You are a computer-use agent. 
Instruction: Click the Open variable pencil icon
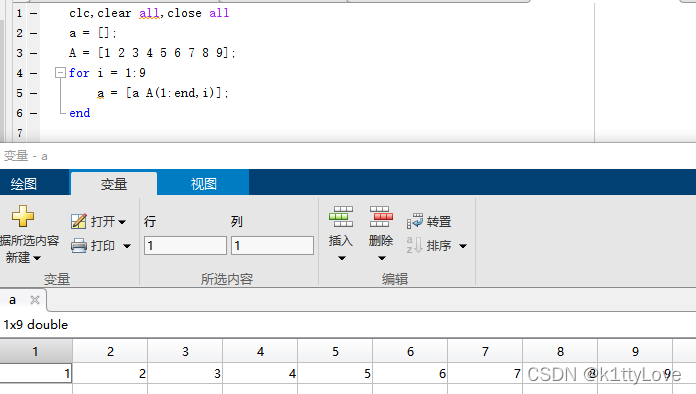[x=79, y=221]
